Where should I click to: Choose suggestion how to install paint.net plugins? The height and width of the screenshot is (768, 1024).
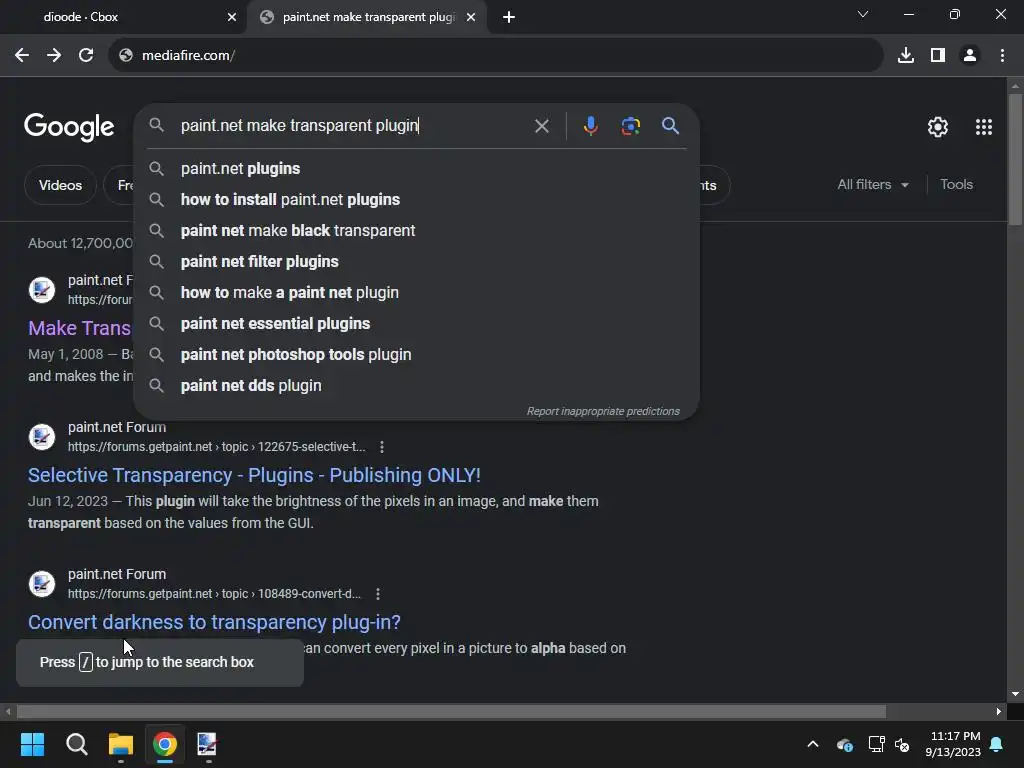tap(417, 200)
